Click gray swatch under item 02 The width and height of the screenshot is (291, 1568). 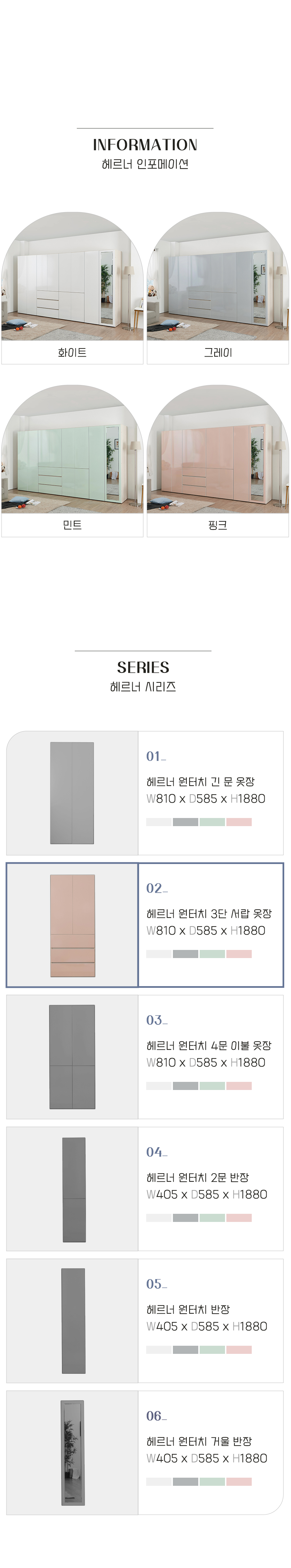tap(185, 954)
